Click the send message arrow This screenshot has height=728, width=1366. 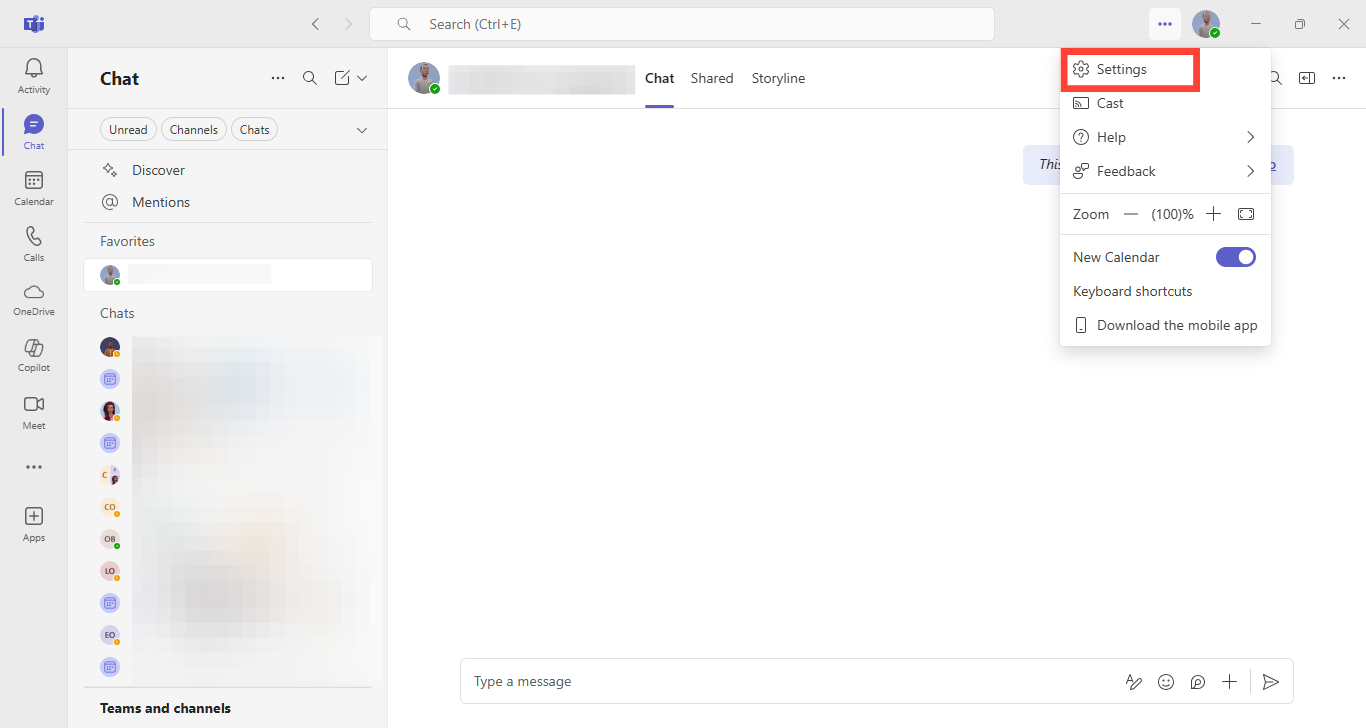click(1270, 682)
